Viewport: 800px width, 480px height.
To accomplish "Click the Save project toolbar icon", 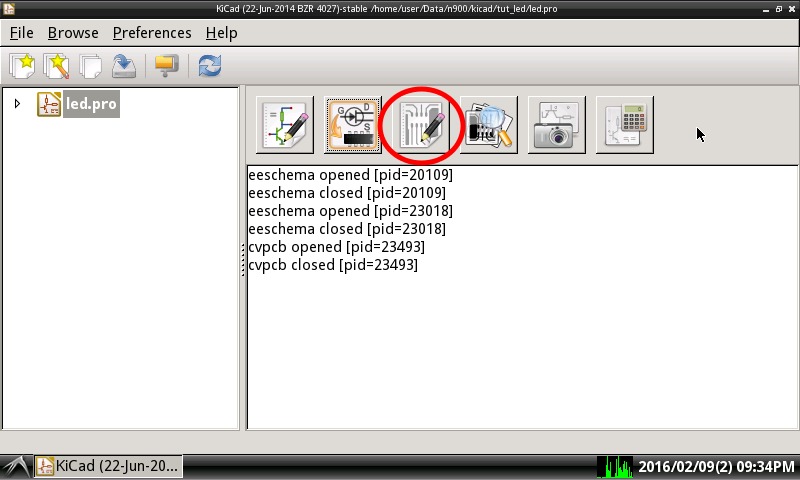I will coord(124,66).
